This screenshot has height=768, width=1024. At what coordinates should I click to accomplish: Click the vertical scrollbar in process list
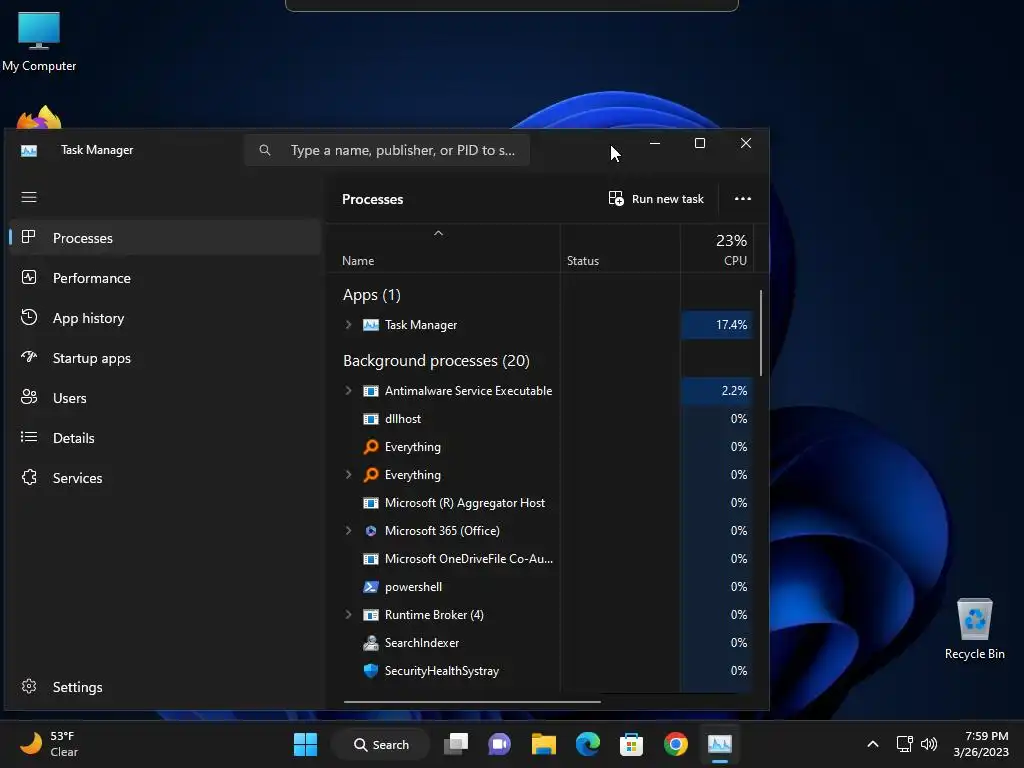tap(761, 333)
